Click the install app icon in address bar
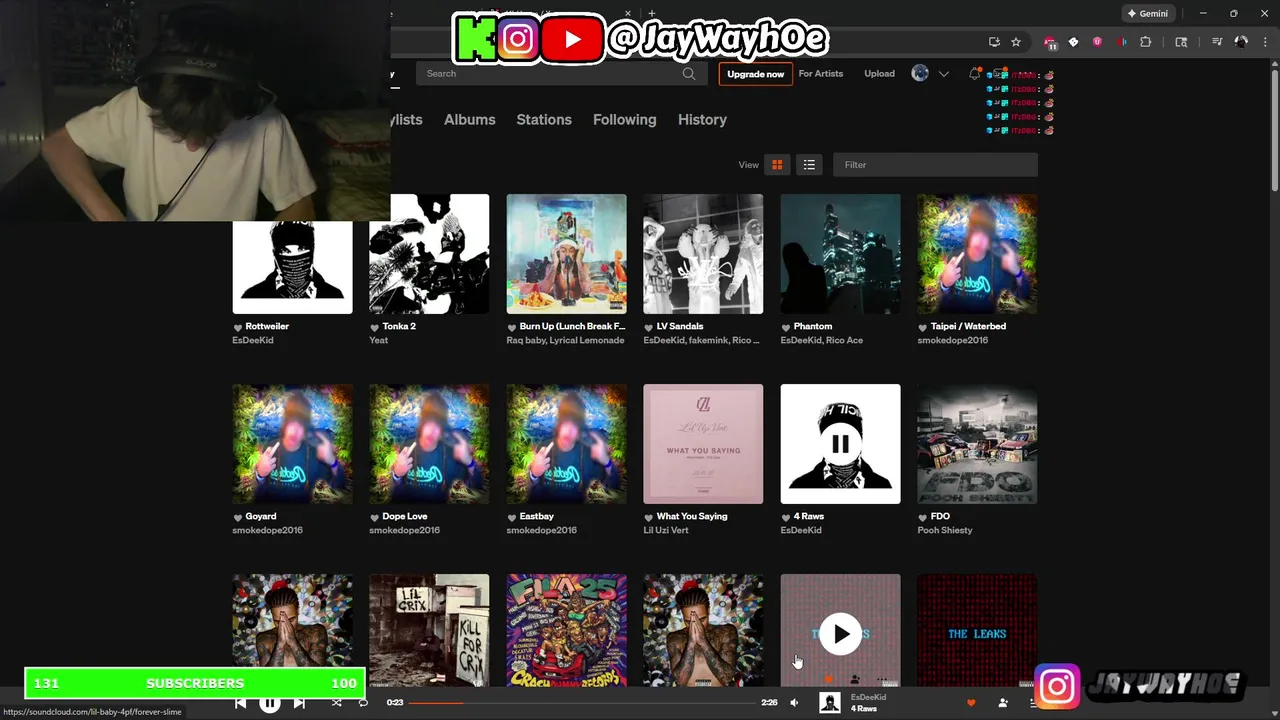 coord(994,42)
